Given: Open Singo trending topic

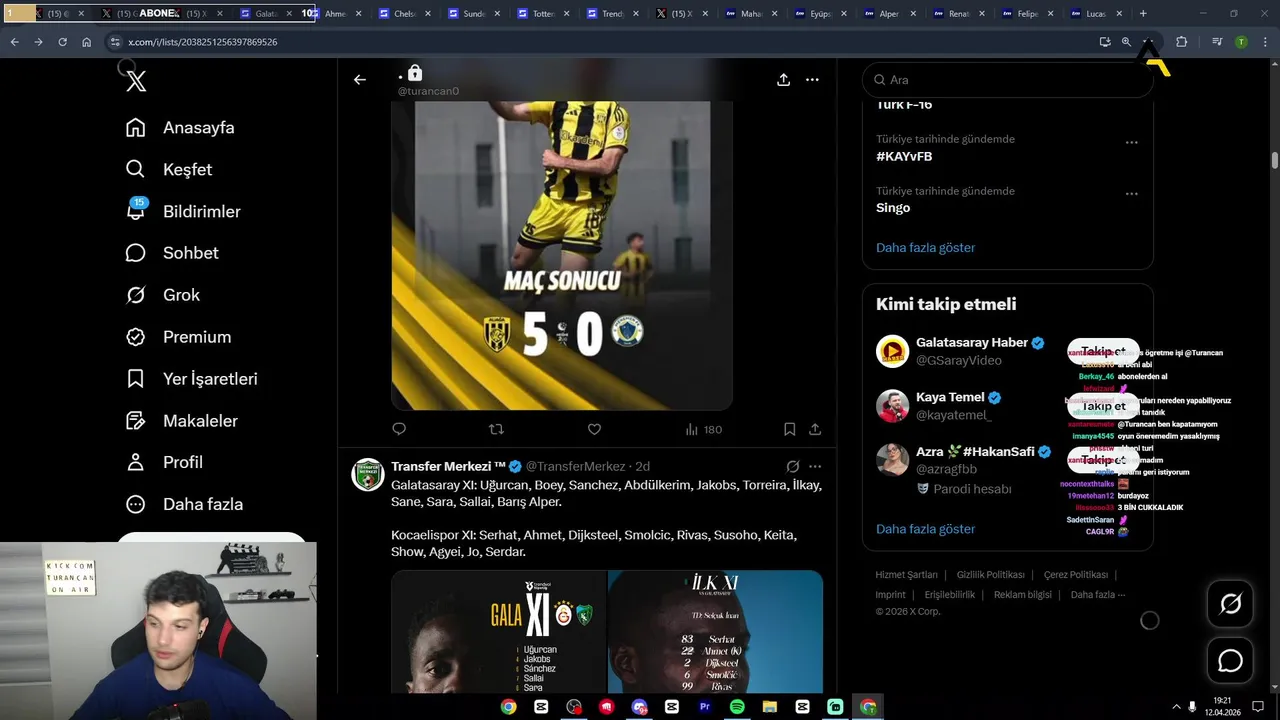Looking at the screenshot, I should click(x=893, y=208).
